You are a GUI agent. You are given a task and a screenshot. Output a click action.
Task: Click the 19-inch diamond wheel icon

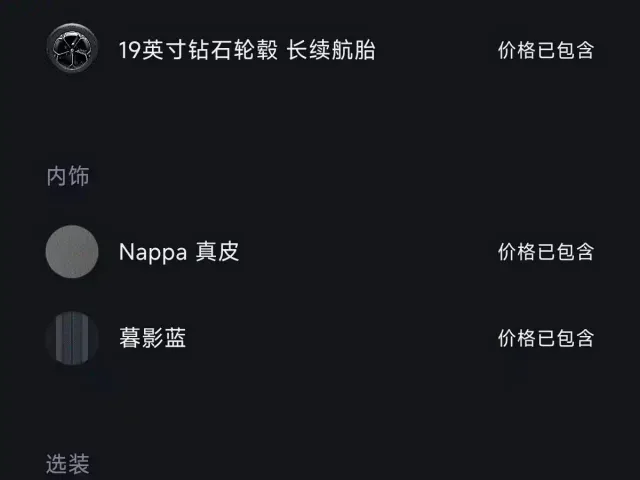click(72, 48)
